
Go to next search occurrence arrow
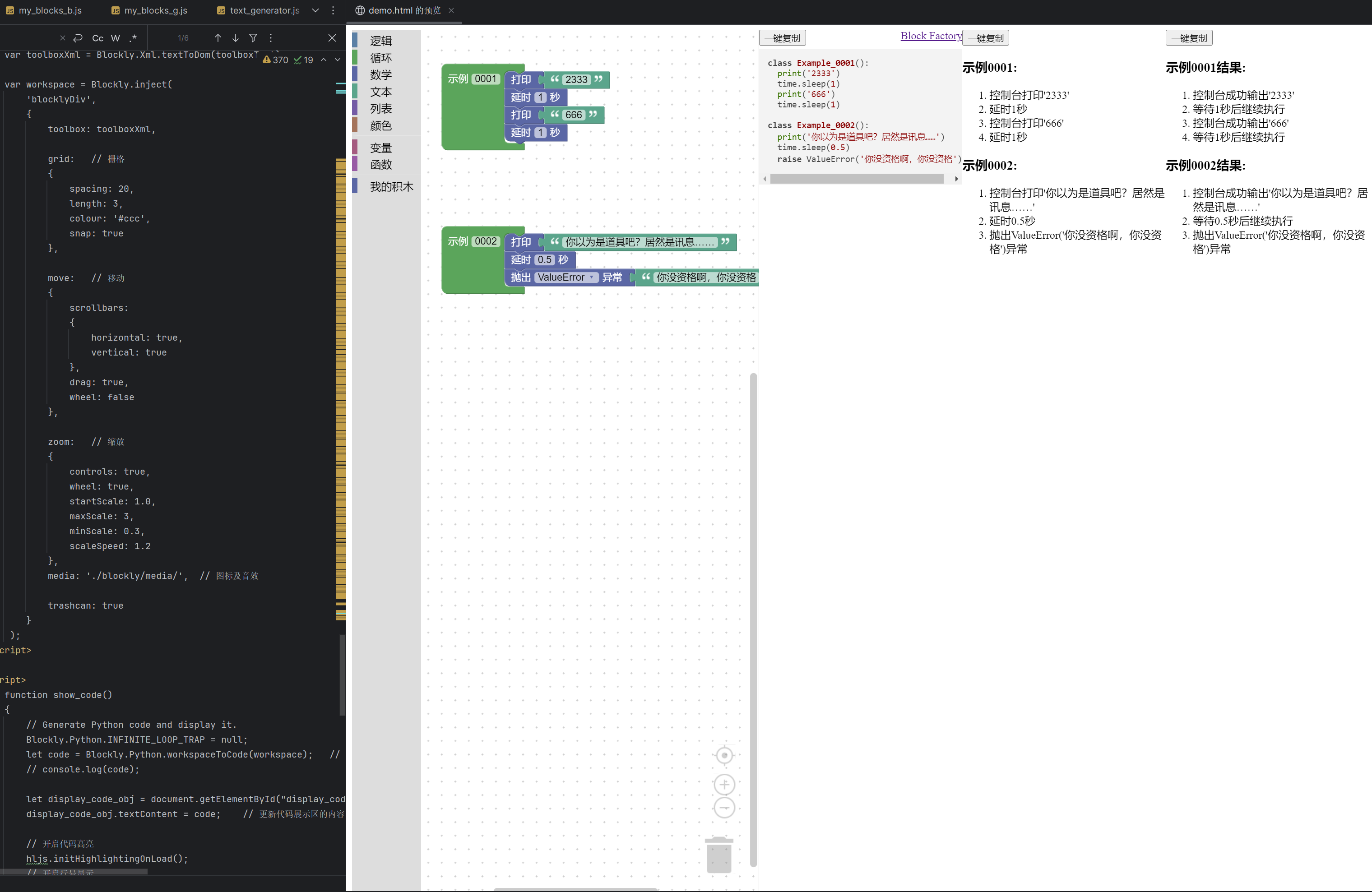235,38
